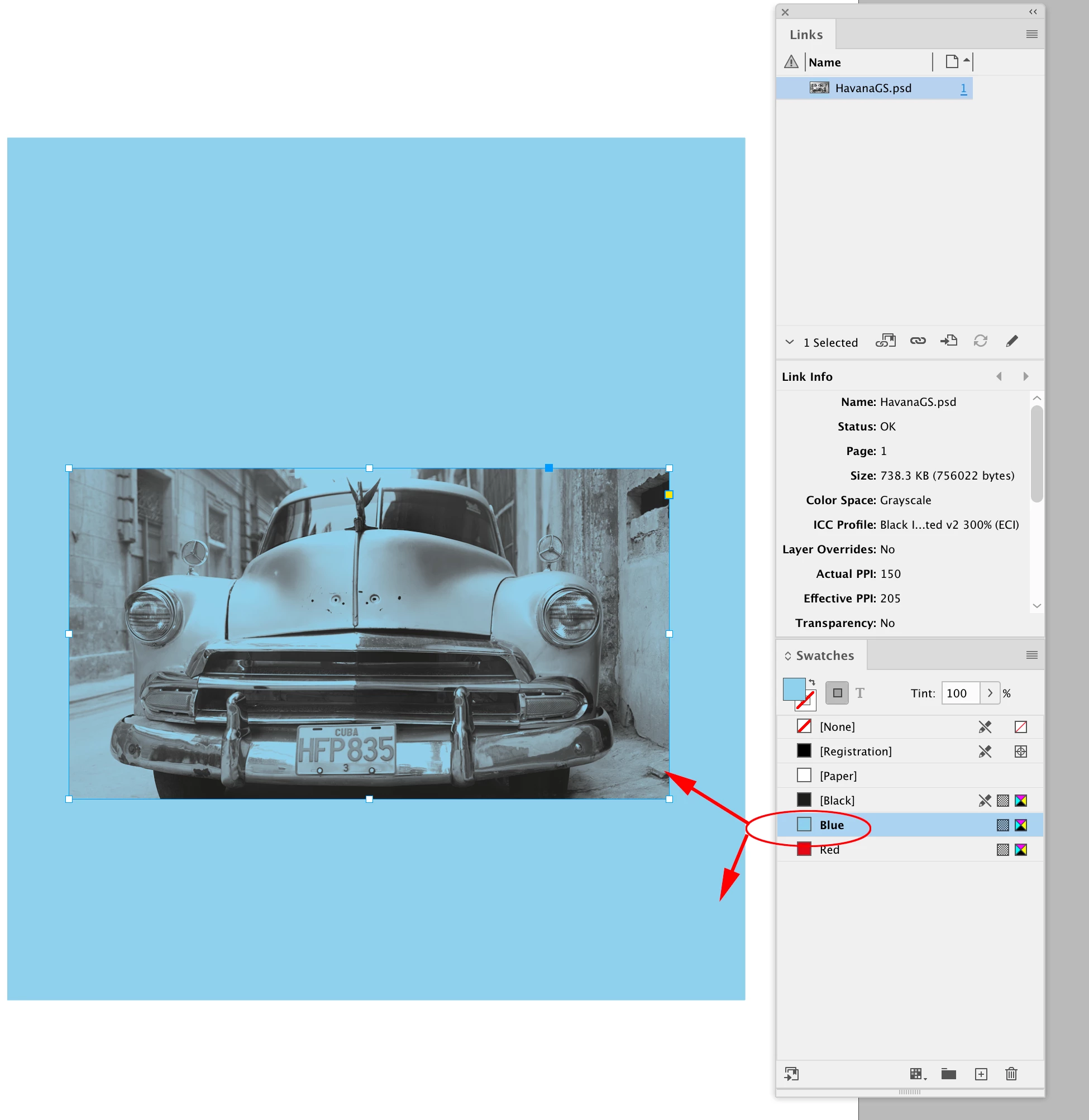The image size is (1089, 1120).
Task: Collapse the Link Info disclosure chevron
Action: click(789, 342)
